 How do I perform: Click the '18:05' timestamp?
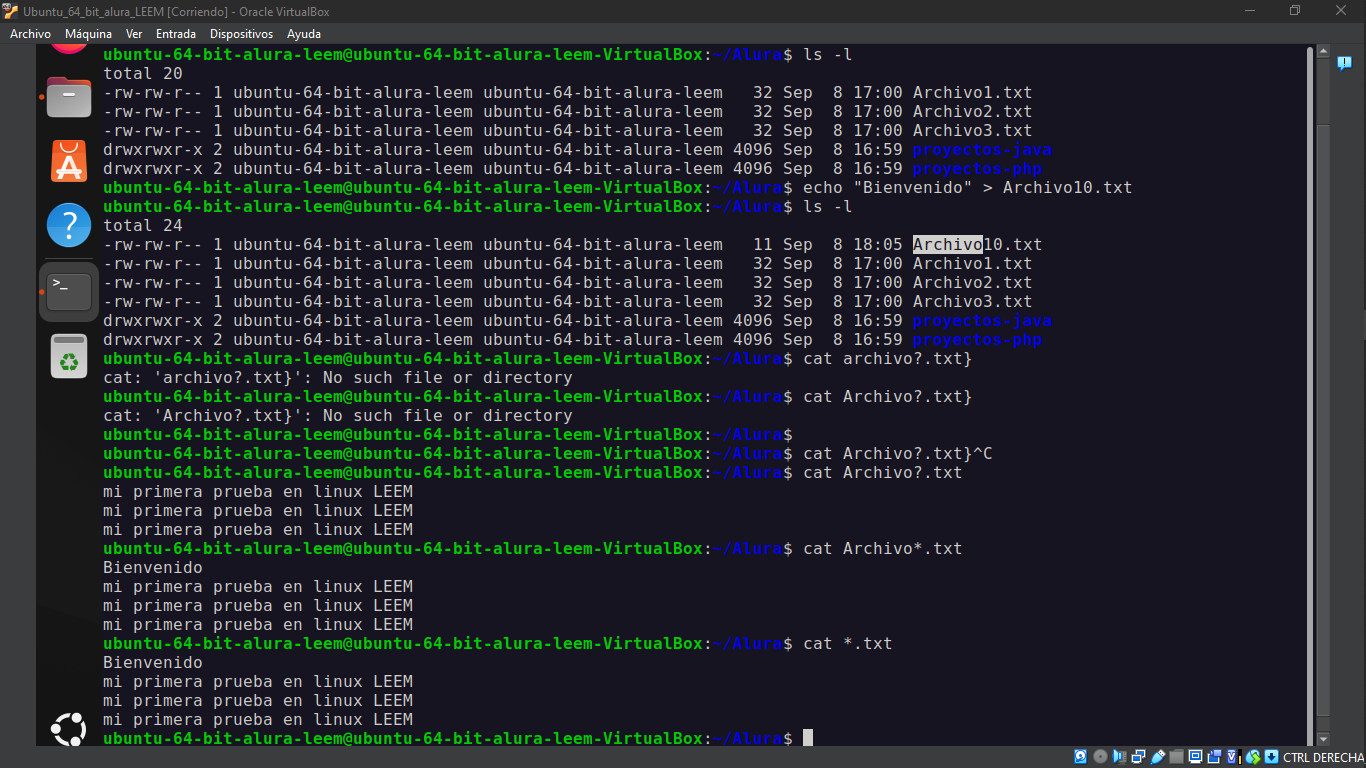878,244
